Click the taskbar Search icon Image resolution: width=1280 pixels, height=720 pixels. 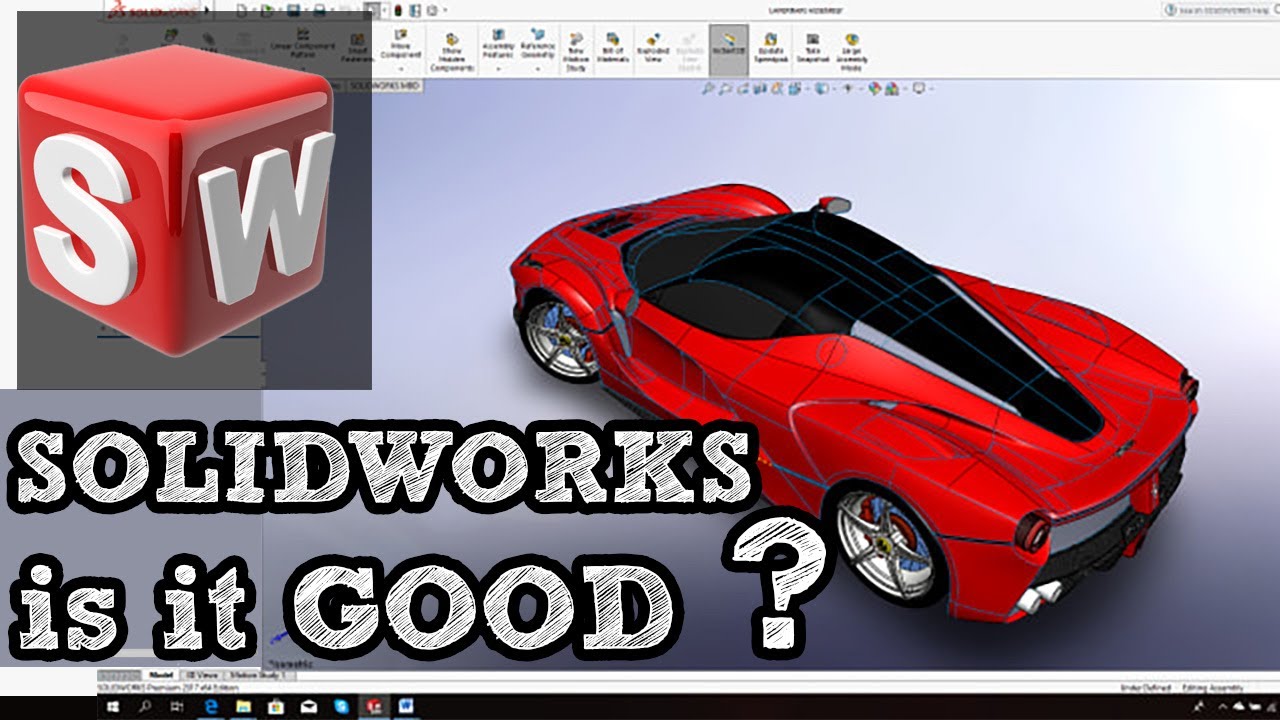click(145, 707)
